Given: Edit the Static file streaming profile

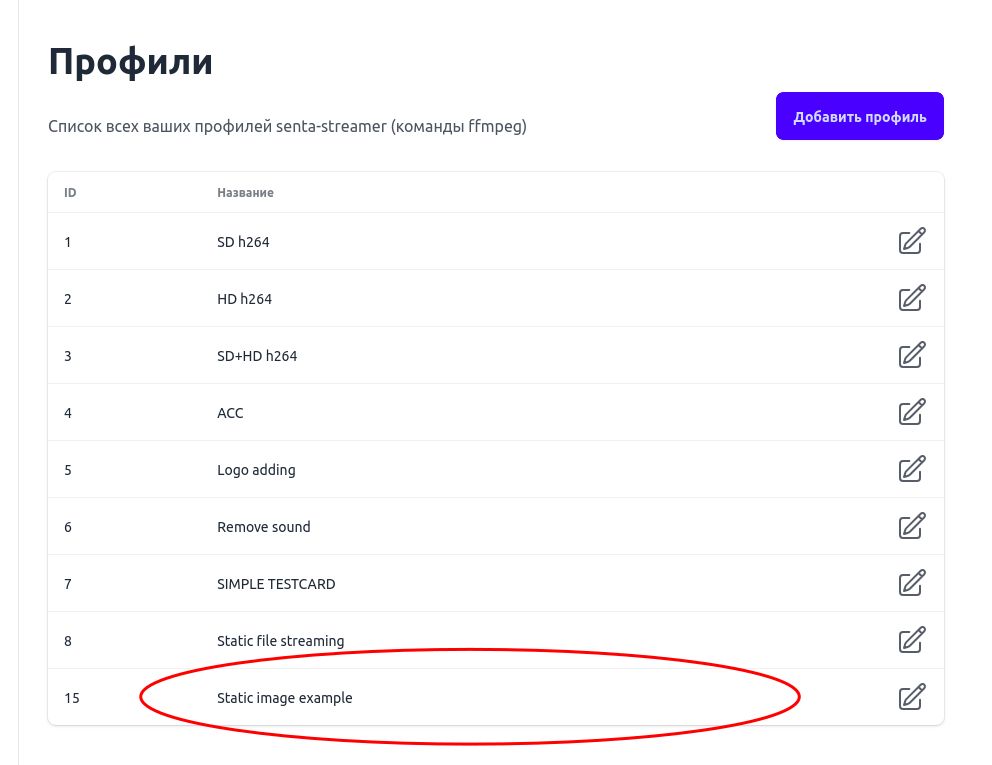Looking at the screenshot, I should pos(911,640).
